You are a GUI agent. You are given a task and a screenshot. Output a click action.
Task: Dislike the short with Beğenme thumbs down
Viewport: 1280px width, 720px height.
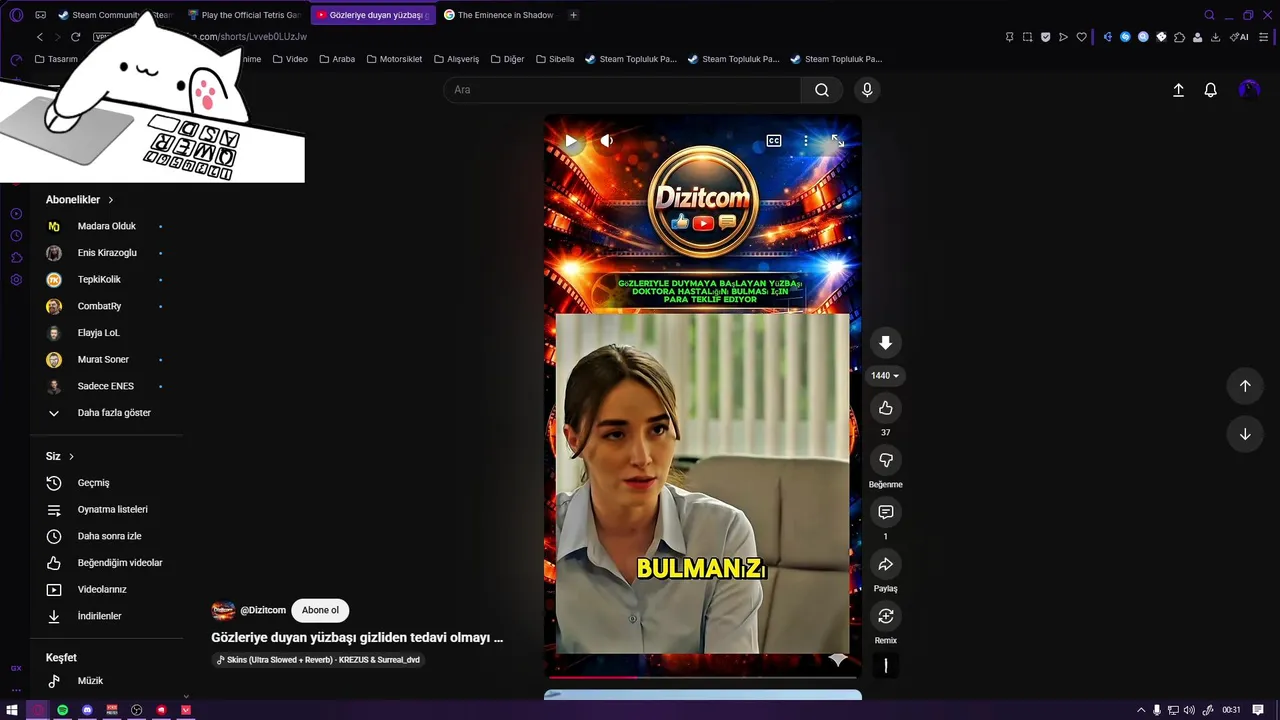coord(885,460)
